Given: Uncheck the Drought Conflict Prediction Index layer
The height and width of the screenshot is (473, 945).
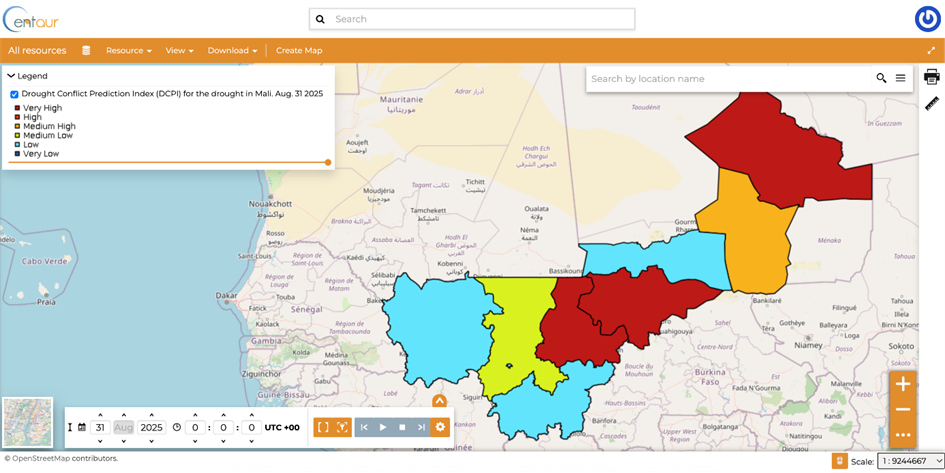Looking at the screenshot, I should 14,94.
